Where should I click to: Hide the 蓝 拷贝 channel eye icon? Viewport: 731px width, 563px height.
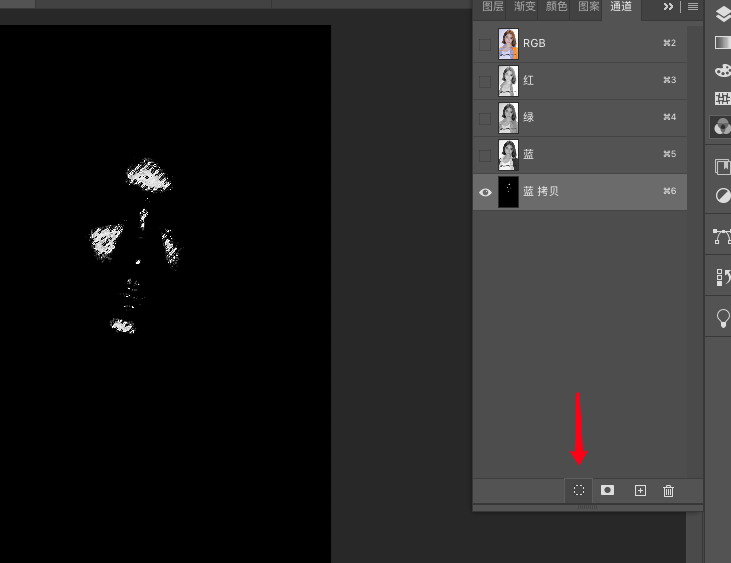pos(485,192)
